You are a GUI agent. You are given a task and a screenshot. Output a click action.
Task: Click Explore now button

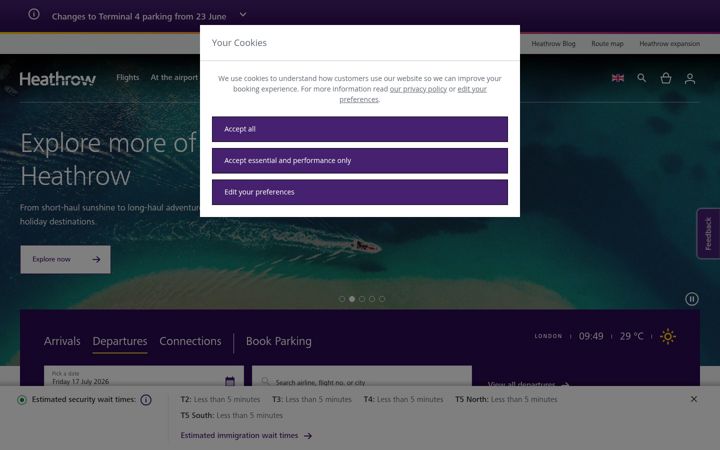[65, 259]
